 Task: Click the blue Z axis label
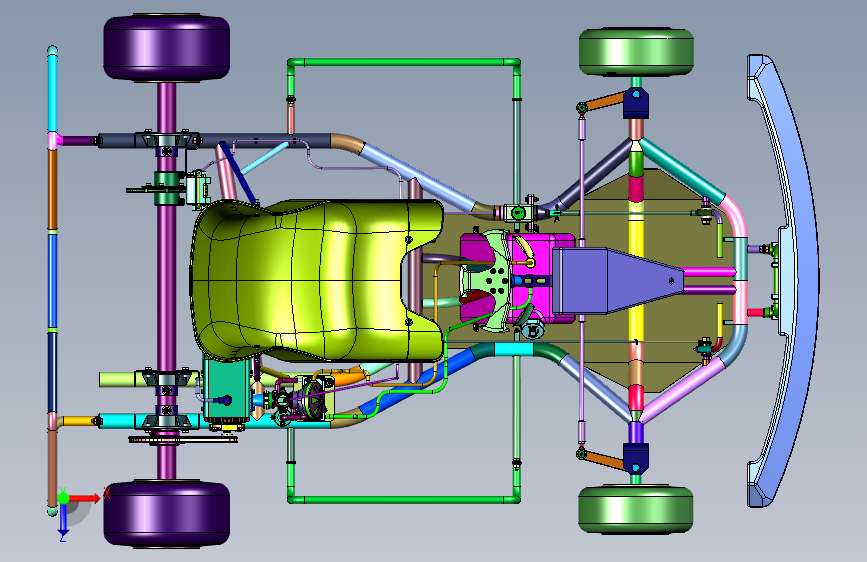[63, 537]
